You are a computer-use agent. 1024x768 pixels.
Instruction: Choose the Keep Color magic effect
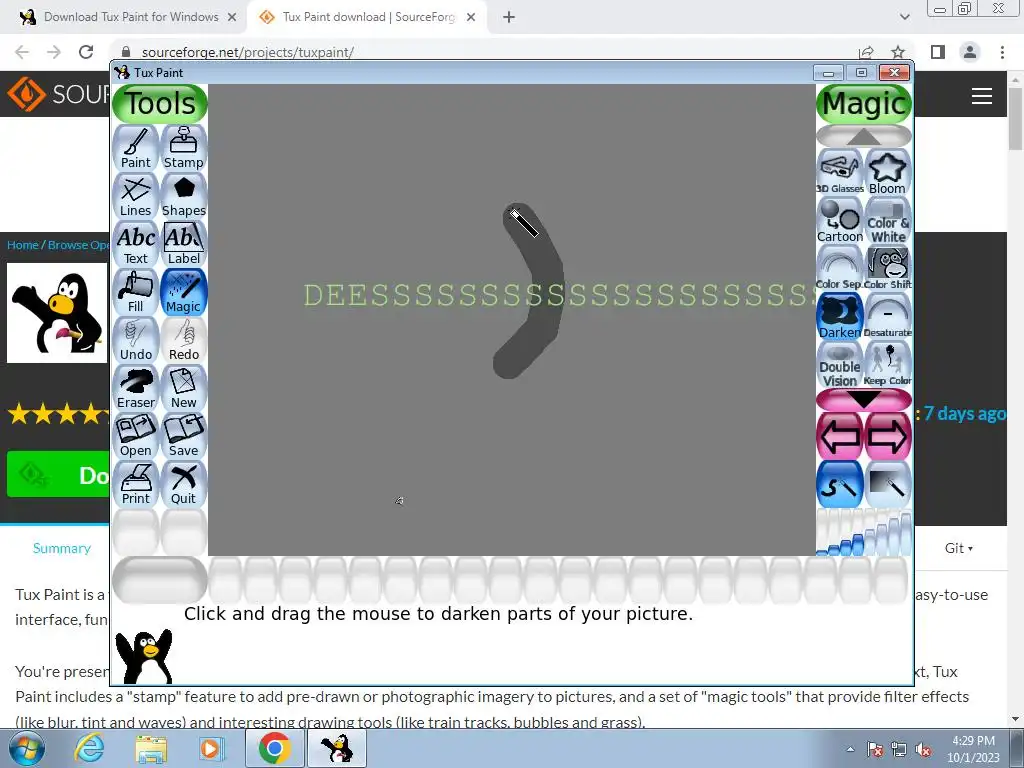pyautogui.click(x=888, y=364)
